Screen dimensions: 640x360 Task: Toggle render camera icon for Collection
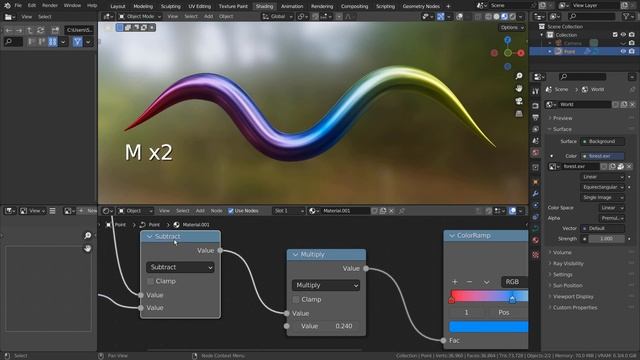[631, 35]
